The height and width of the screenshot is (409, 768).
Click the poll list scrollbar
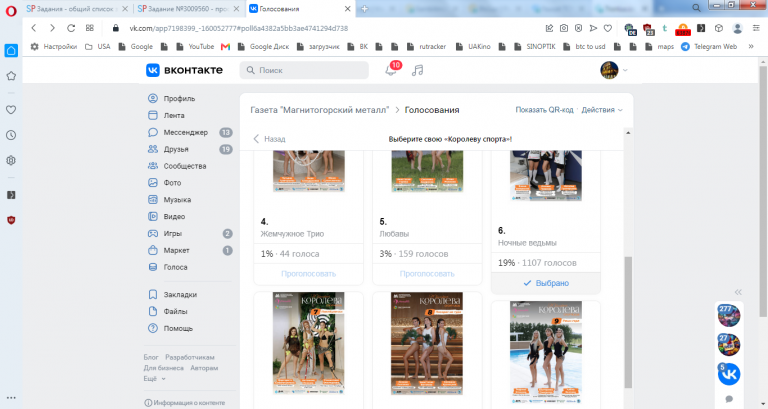(628, 321)
